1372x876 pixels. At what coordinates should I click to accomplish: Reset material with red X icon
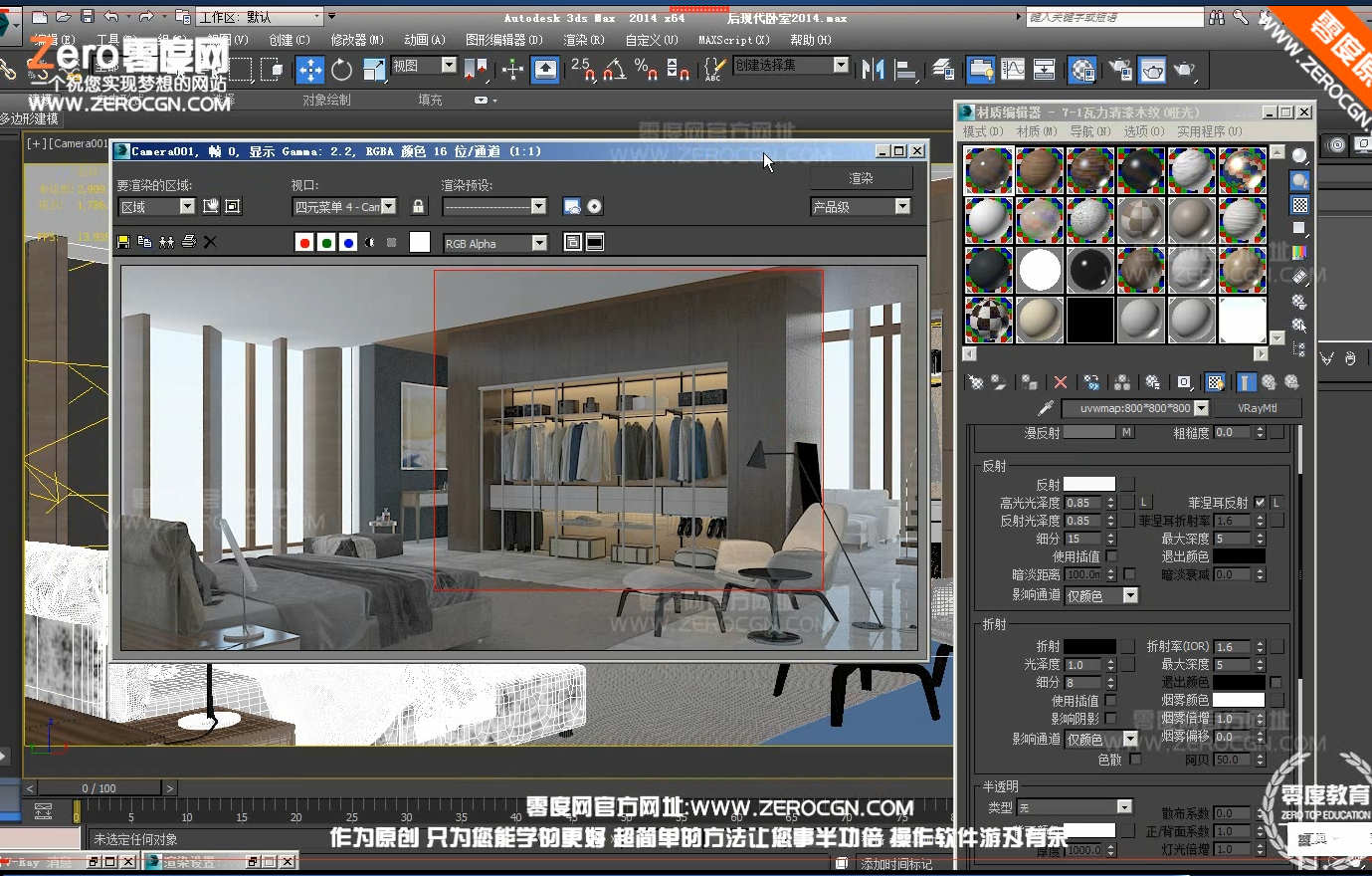click(x=1061, y=382)
